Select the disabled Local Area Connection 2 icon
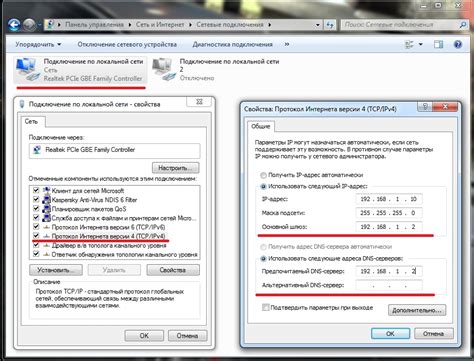Screen dimensions: 474x361 click(x=164, y=69)
